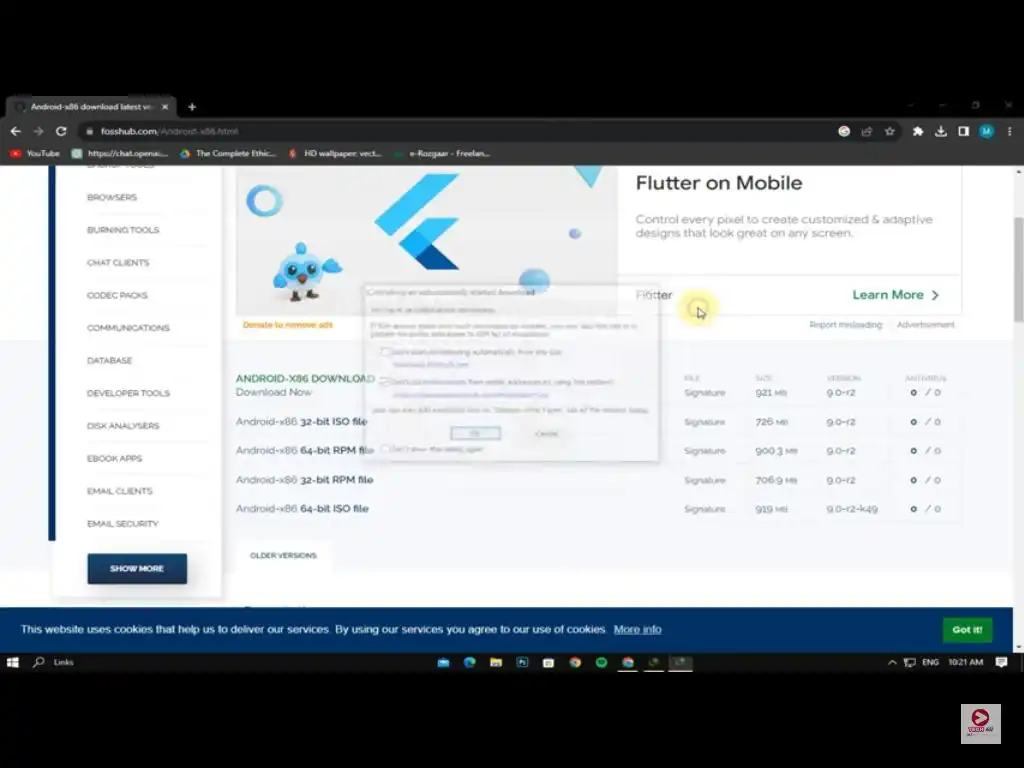Open Microsoft Edge from taskbar
Image resolution: width=1024 pixels, height=768 pixels.
470,662
